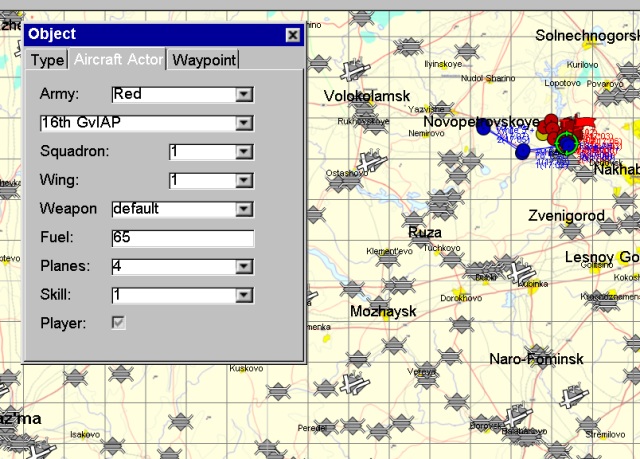The image size is (640, 459).
Task: Open the Army dropdown showing Red
Action: point(243,95)
